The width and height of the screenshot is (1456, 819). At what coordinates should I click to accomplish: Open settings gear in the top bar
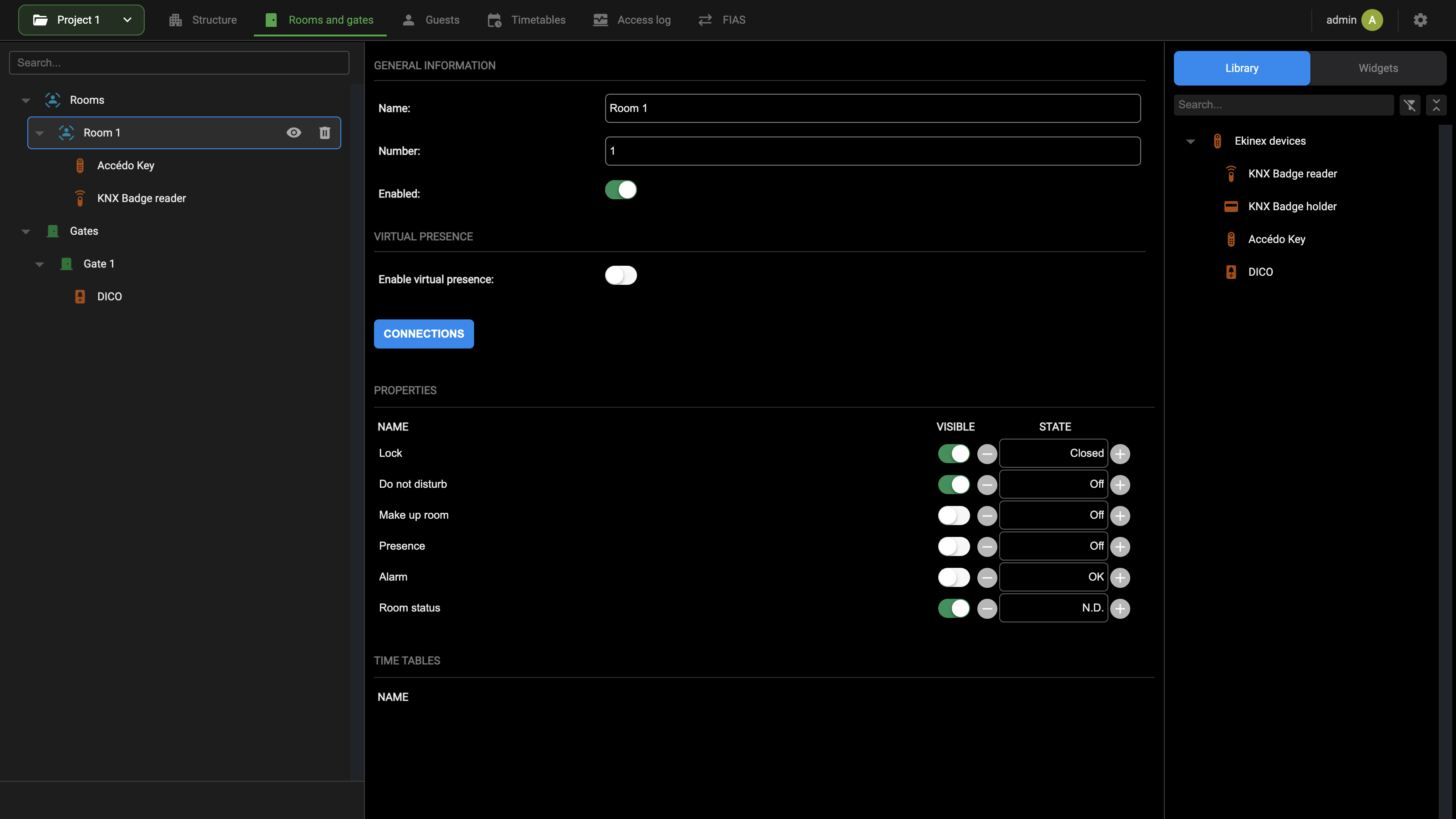coord(1420,20)
